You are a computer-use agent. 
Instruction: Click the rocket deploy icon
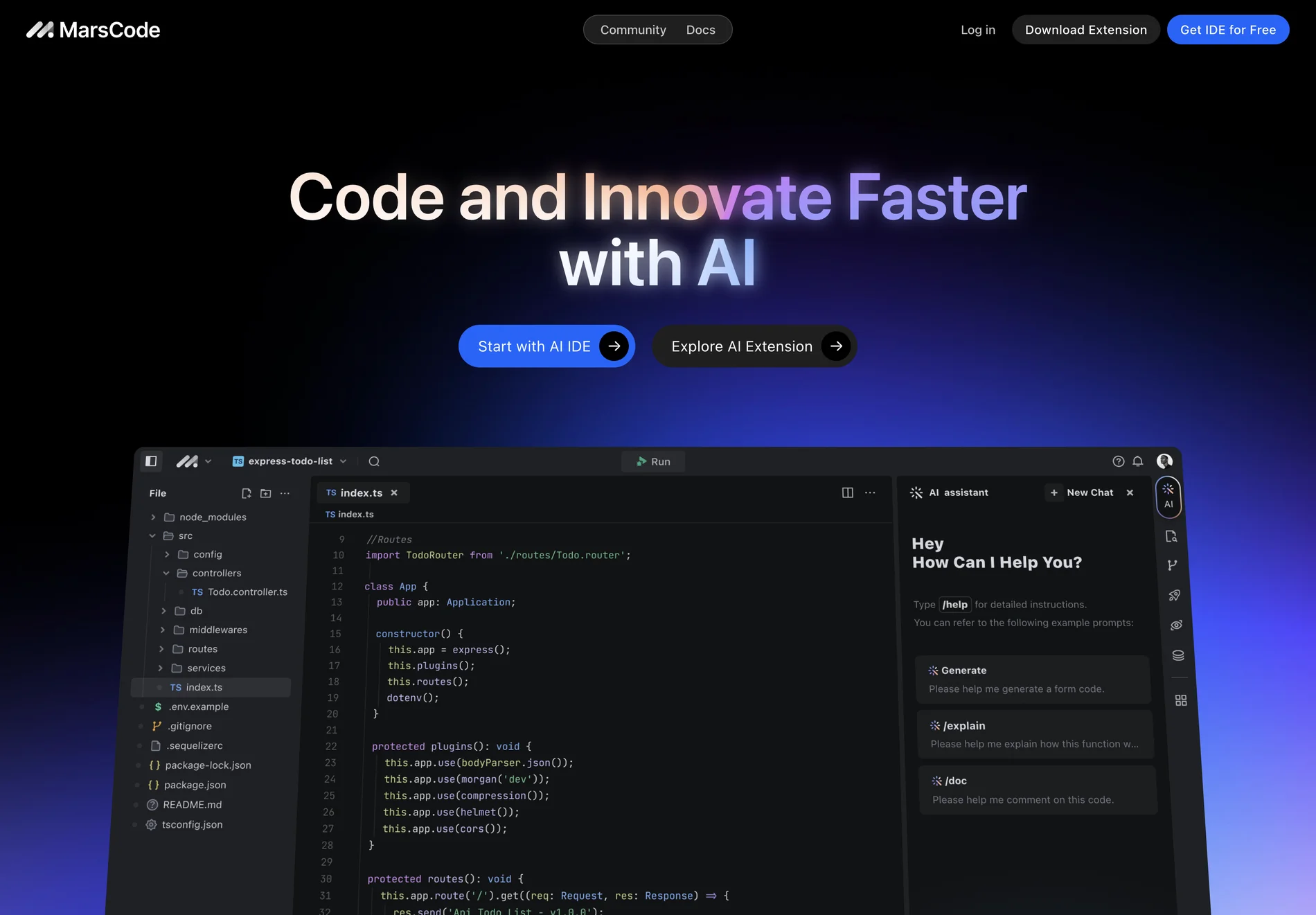pyautogui.click(x=1174, y=595)
